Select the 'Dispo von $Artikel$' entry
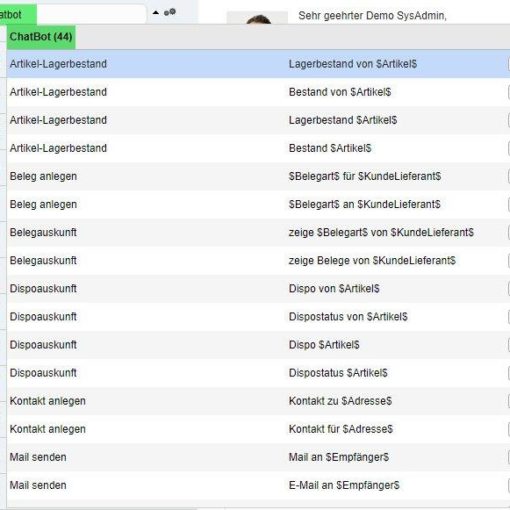 pos(258,289)
